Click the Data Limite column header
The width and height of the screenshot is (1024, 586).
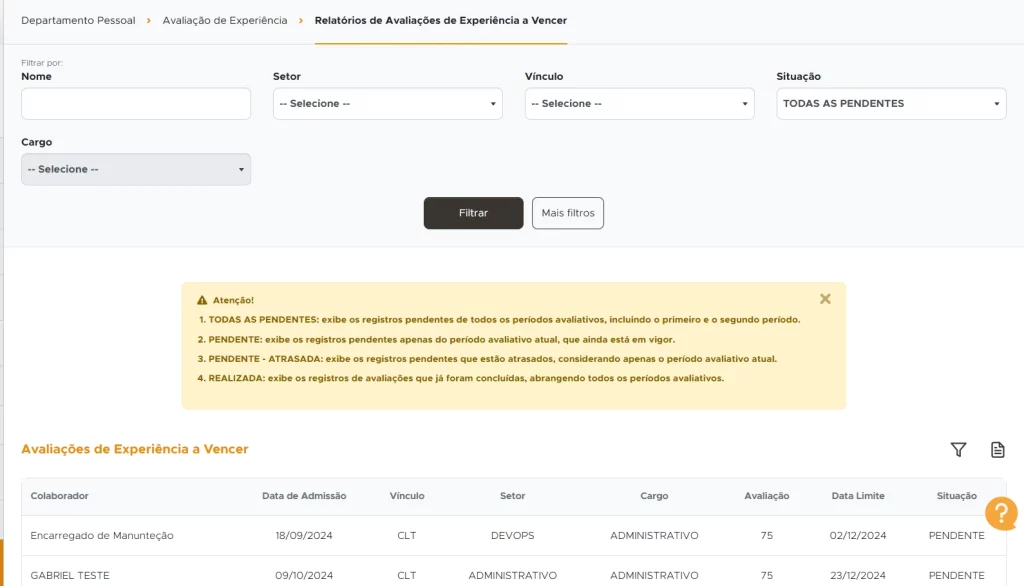point(857,496)
